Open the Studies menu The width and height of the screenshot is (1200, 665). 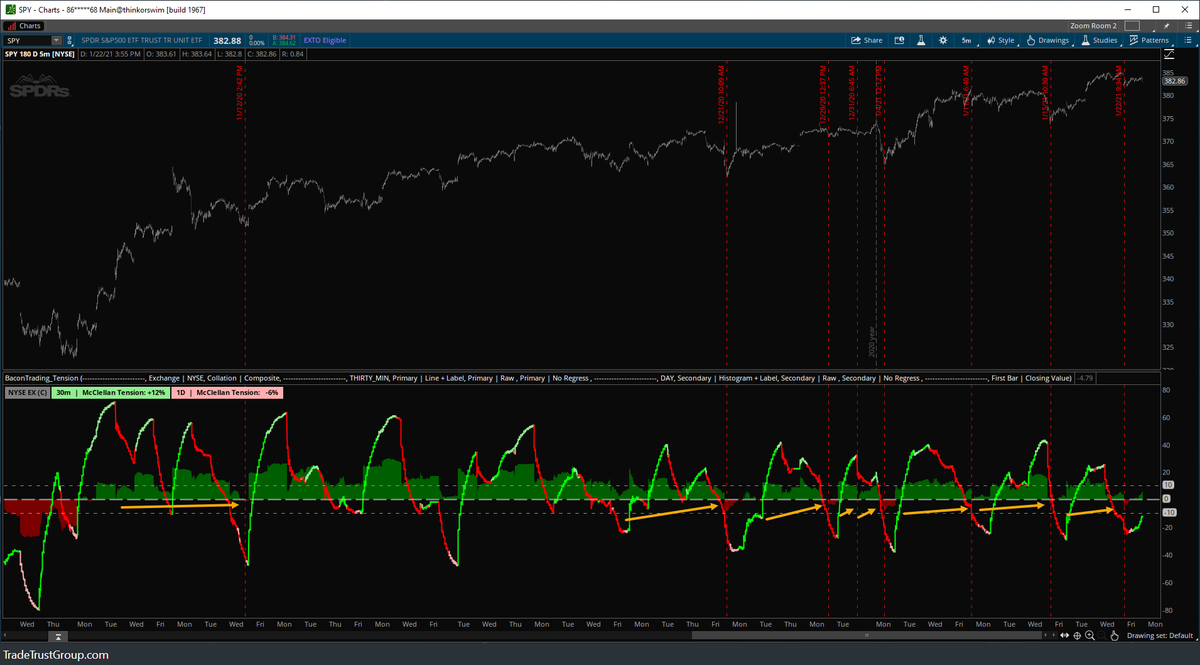[1099, 40]
